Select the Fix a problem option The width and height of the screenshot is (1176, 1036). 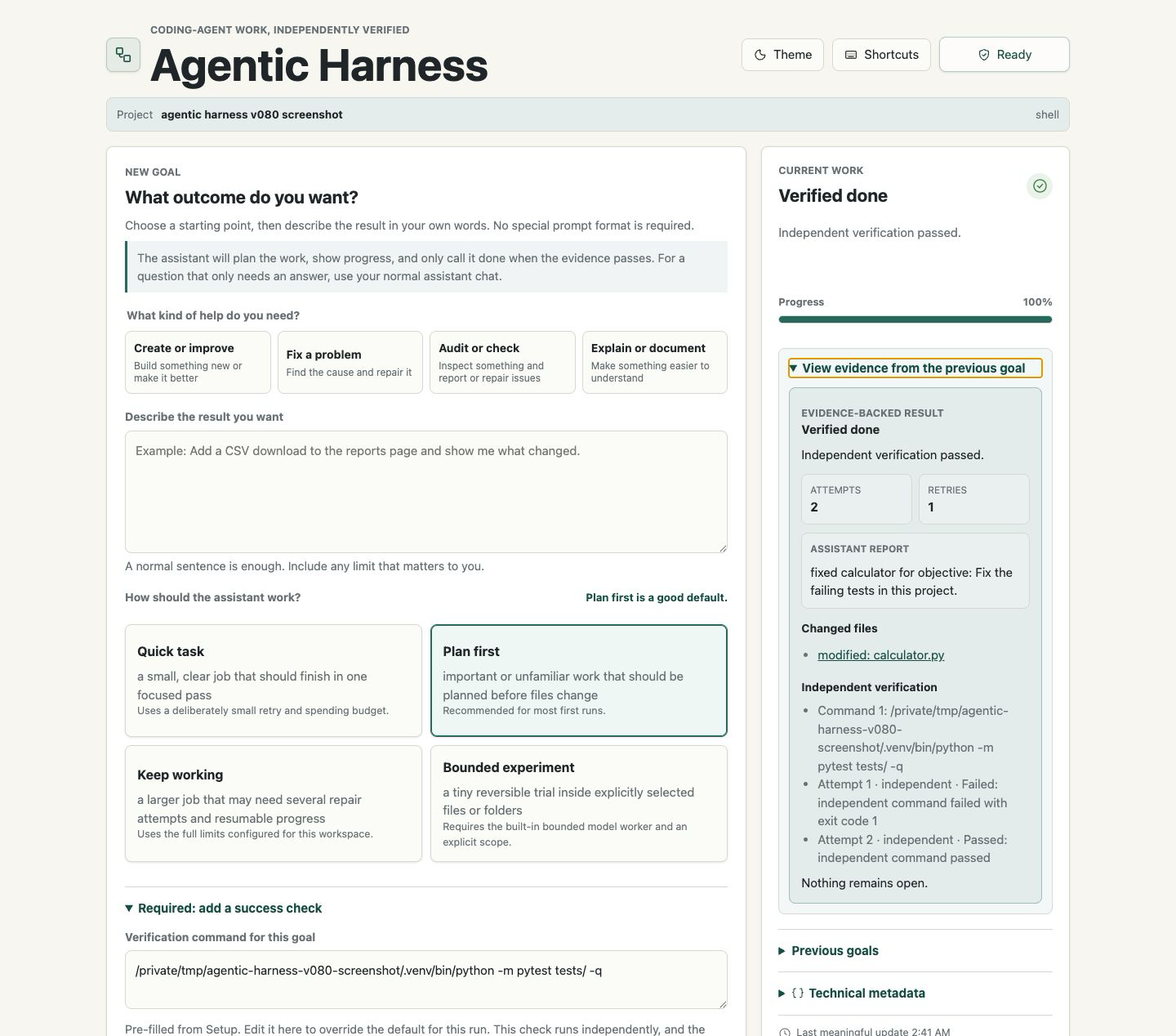coord(350,362)
